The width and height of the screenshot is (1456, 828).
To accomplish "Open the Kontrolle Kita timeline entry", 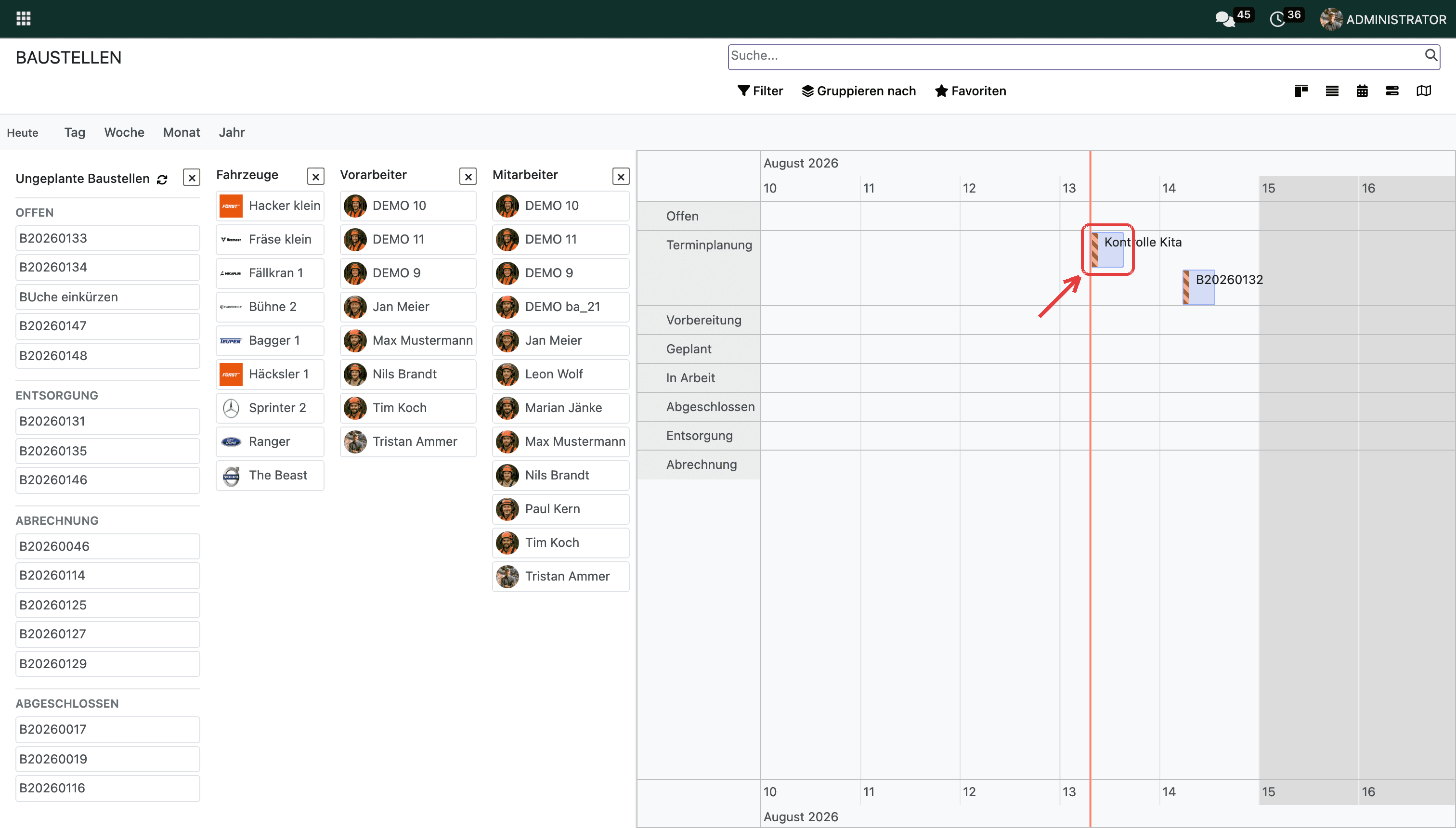I will point(1107,250).
